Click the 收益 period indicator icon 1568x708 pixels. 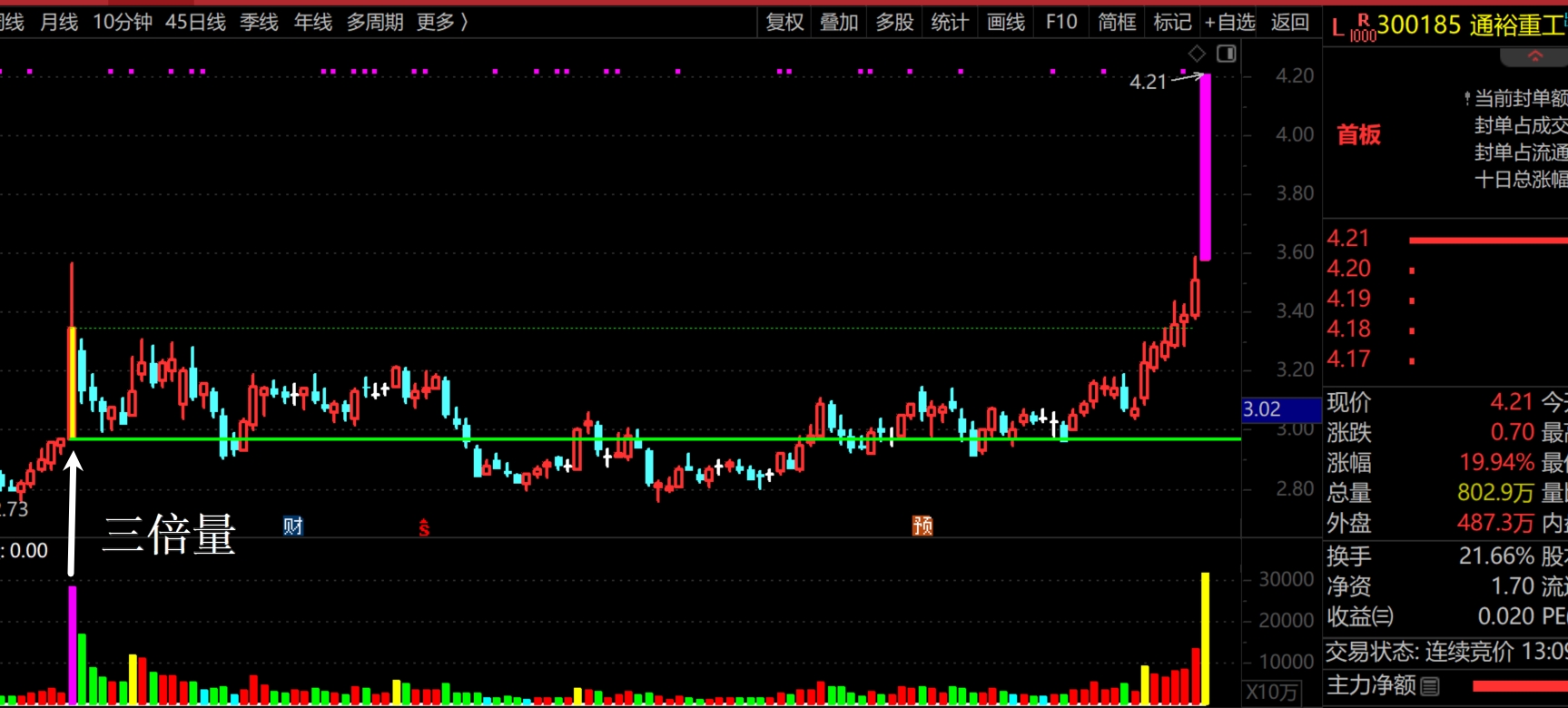pyautogui.click(x=1383, y=617)
